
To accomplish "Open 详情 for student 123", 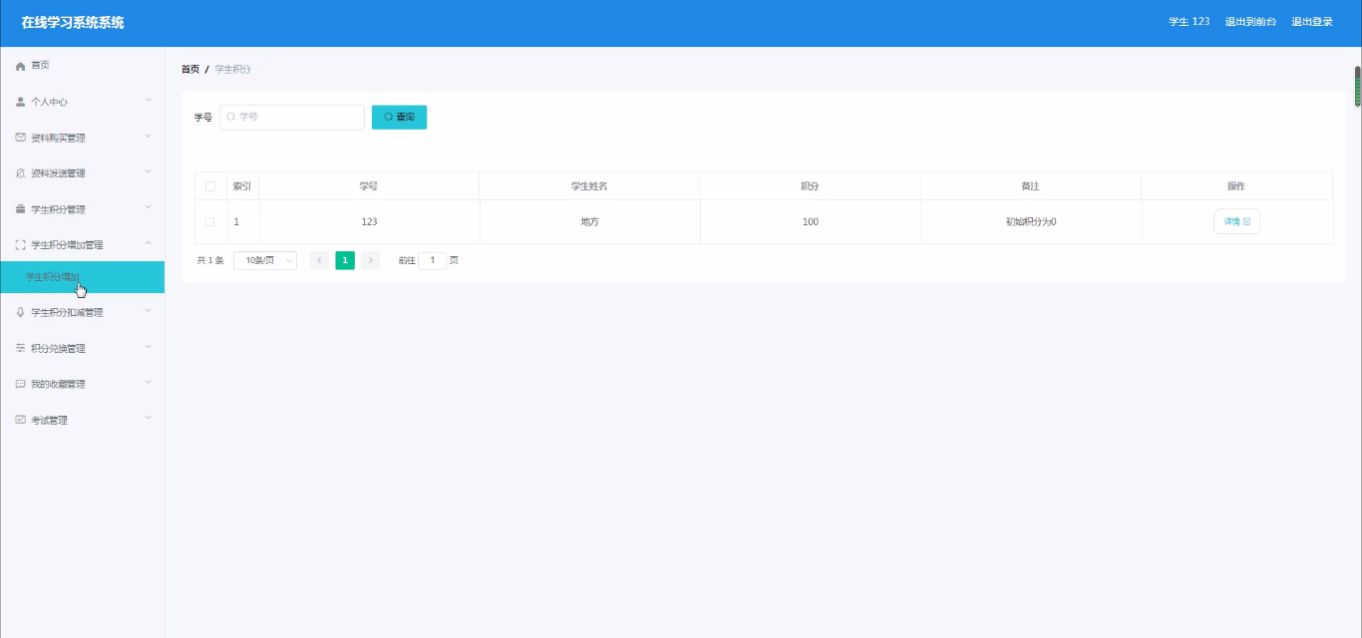I will [x=1237, y=222].
